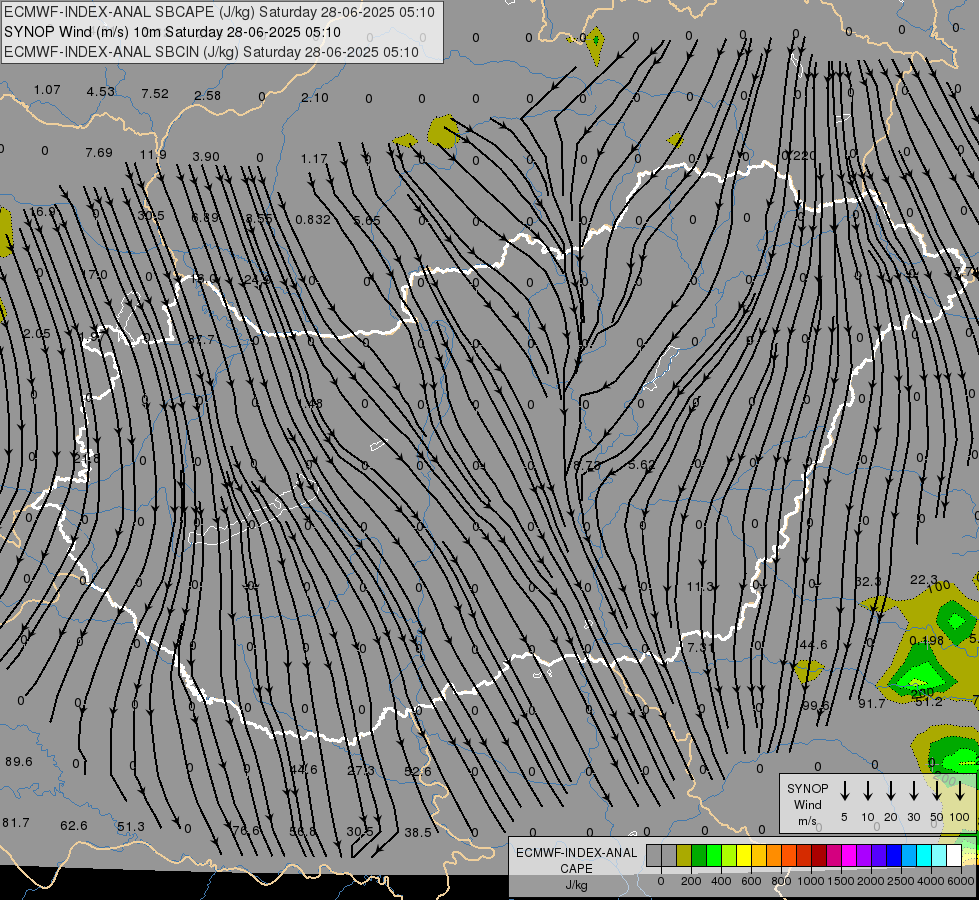The image size is (979, 900).
Task: Click the 50 m/s wind arrow in legend
Action: click(x=937, y=791)
